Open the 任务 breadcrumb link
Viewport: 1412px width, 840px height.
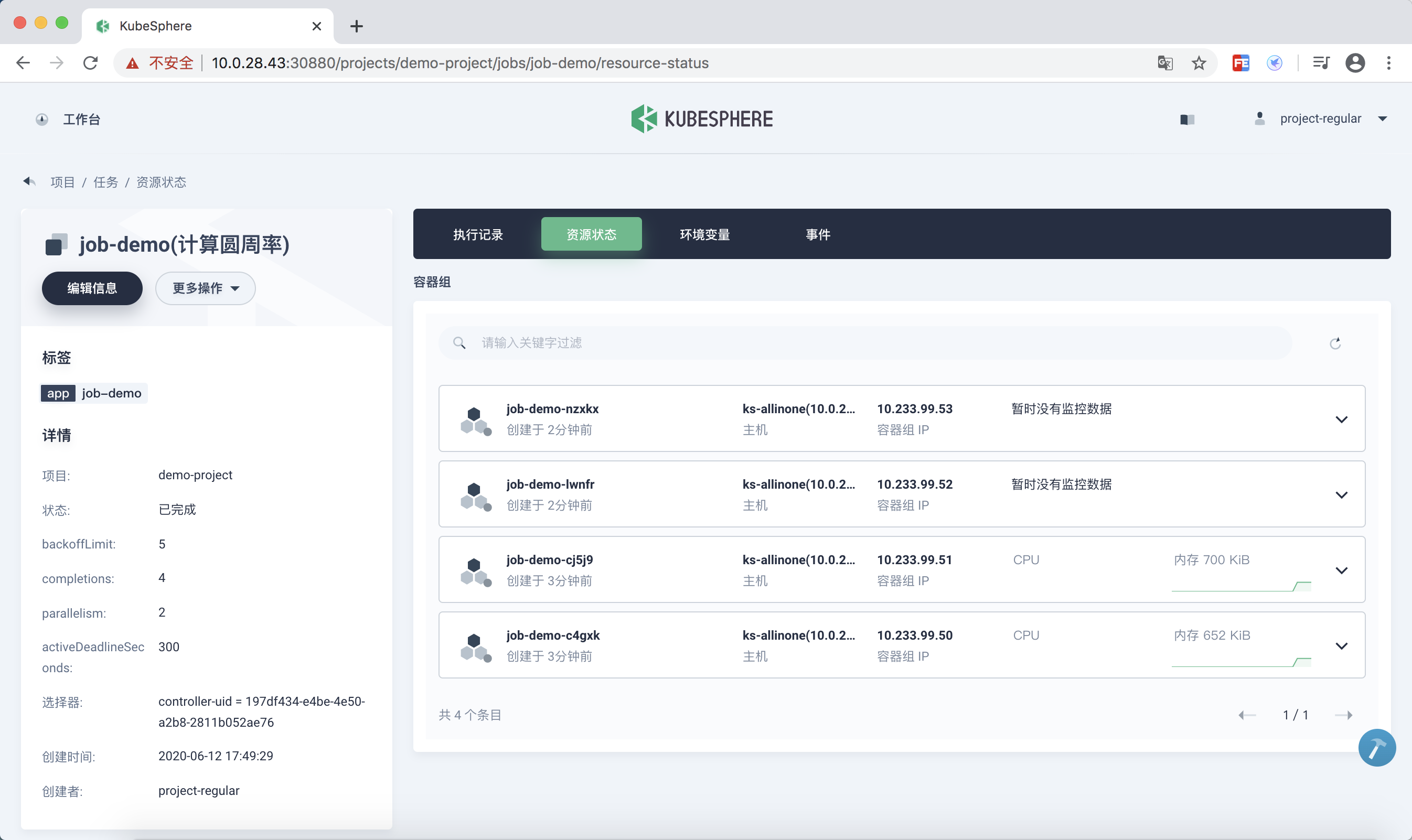point(105,182)
